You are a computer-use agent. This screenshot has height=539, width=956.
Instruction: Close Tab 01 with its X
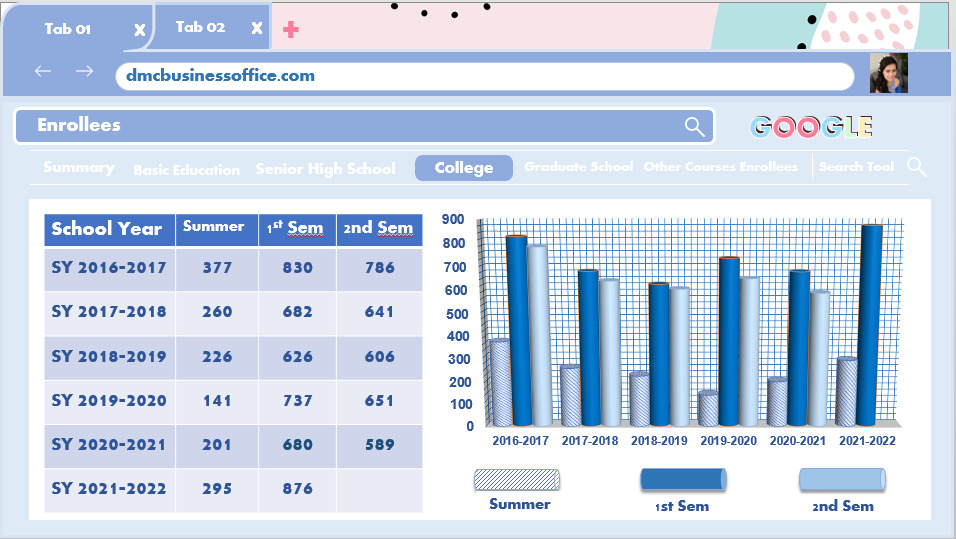(140, 30)
